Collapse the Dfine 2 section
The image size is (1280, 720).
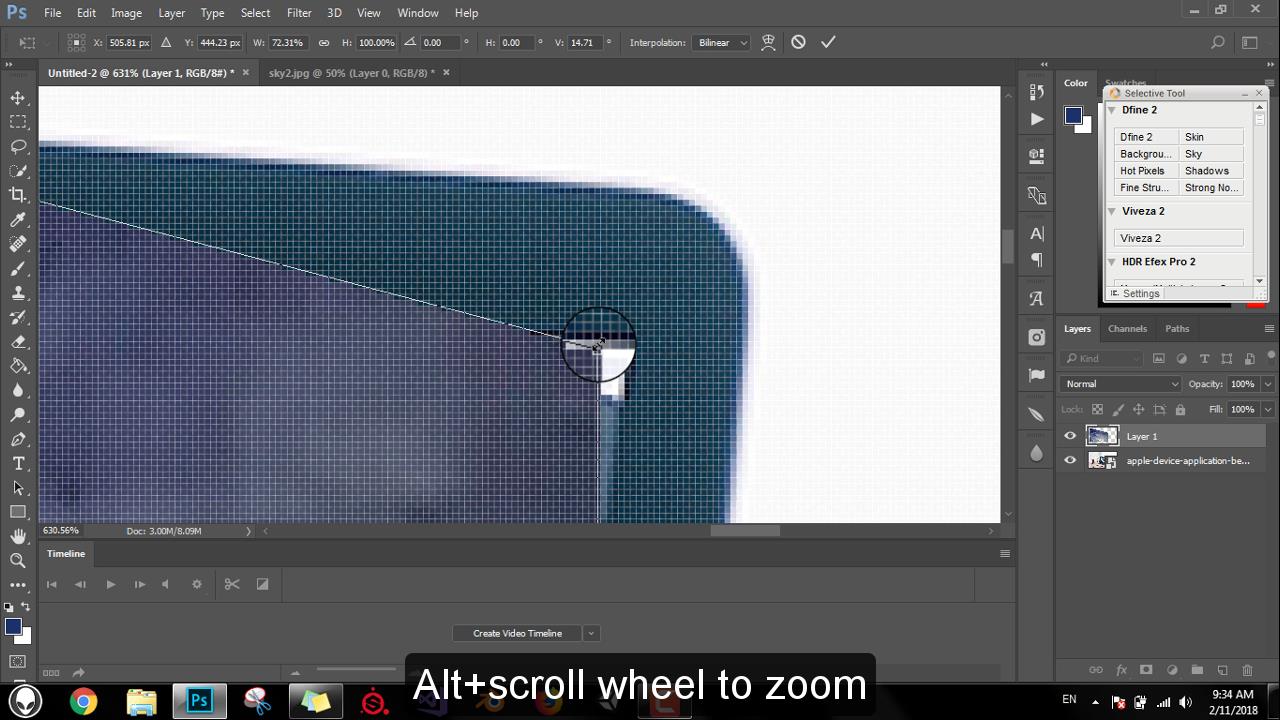pos(1112,110)
